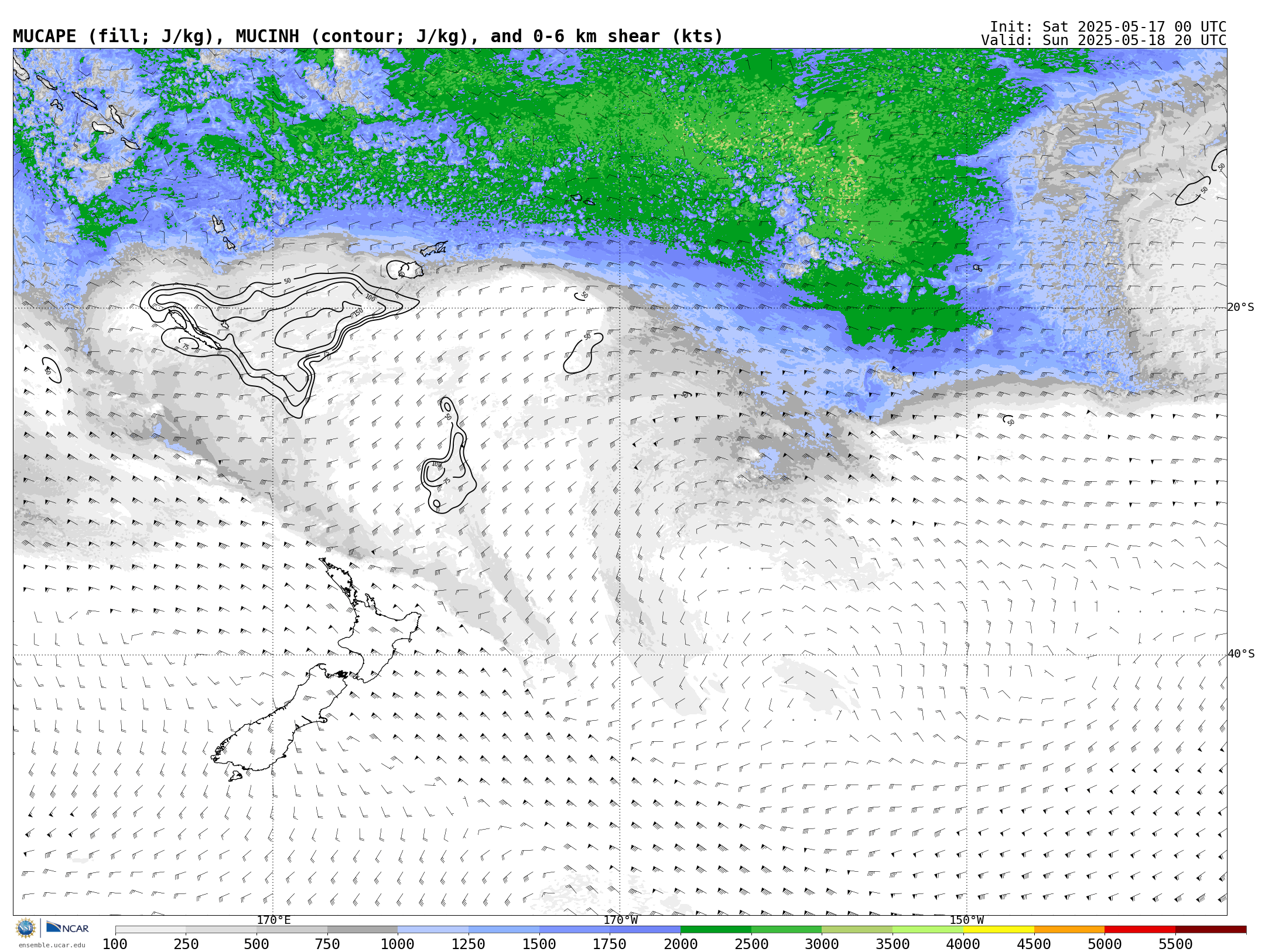Screen dimensions: 1265x952
Task: Pick the dark red above-5500 colorbar swatch
Action: click(1211, 930)
